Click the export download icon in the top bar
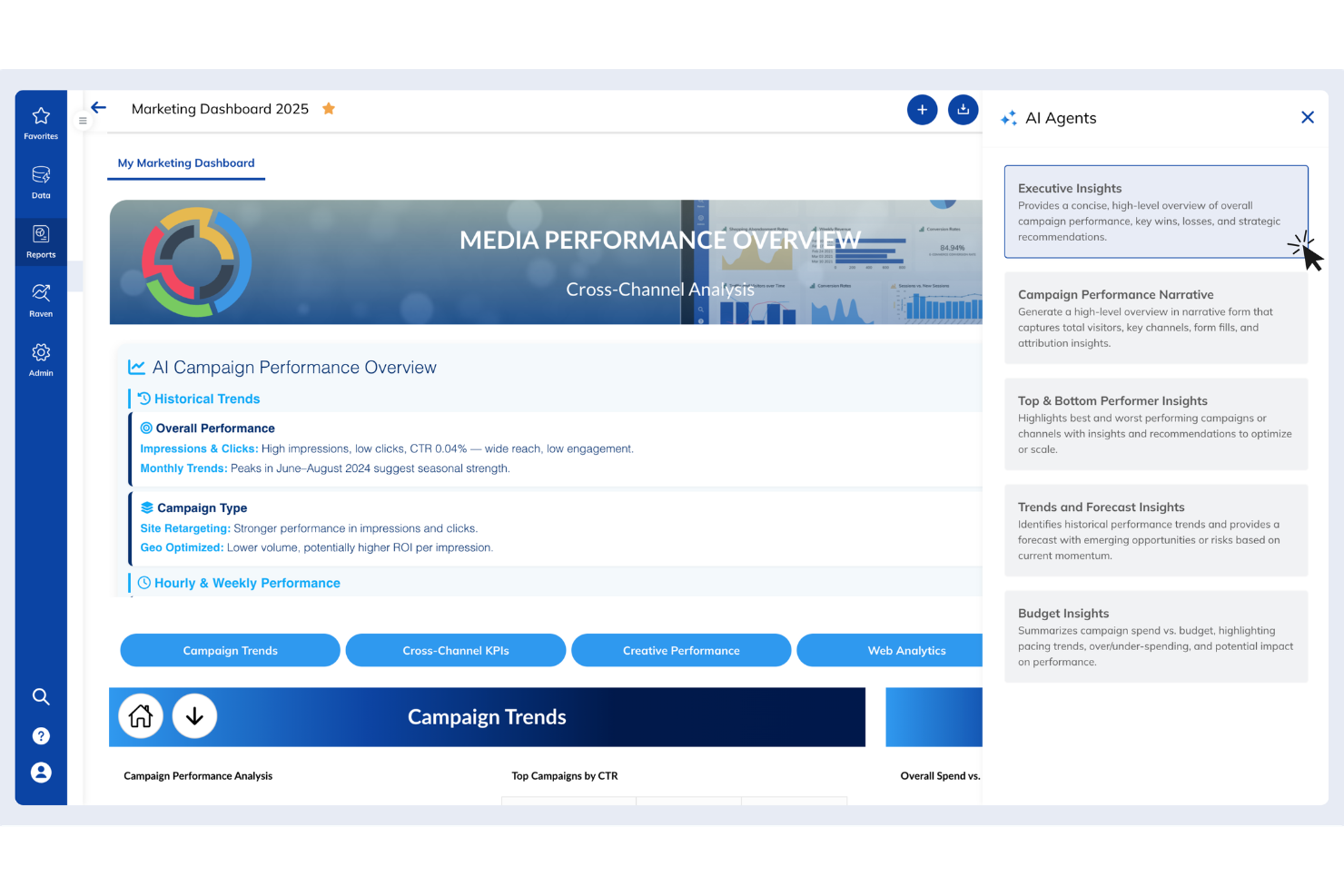This screenshot has width=1344, height=896. tap(963, 109)
